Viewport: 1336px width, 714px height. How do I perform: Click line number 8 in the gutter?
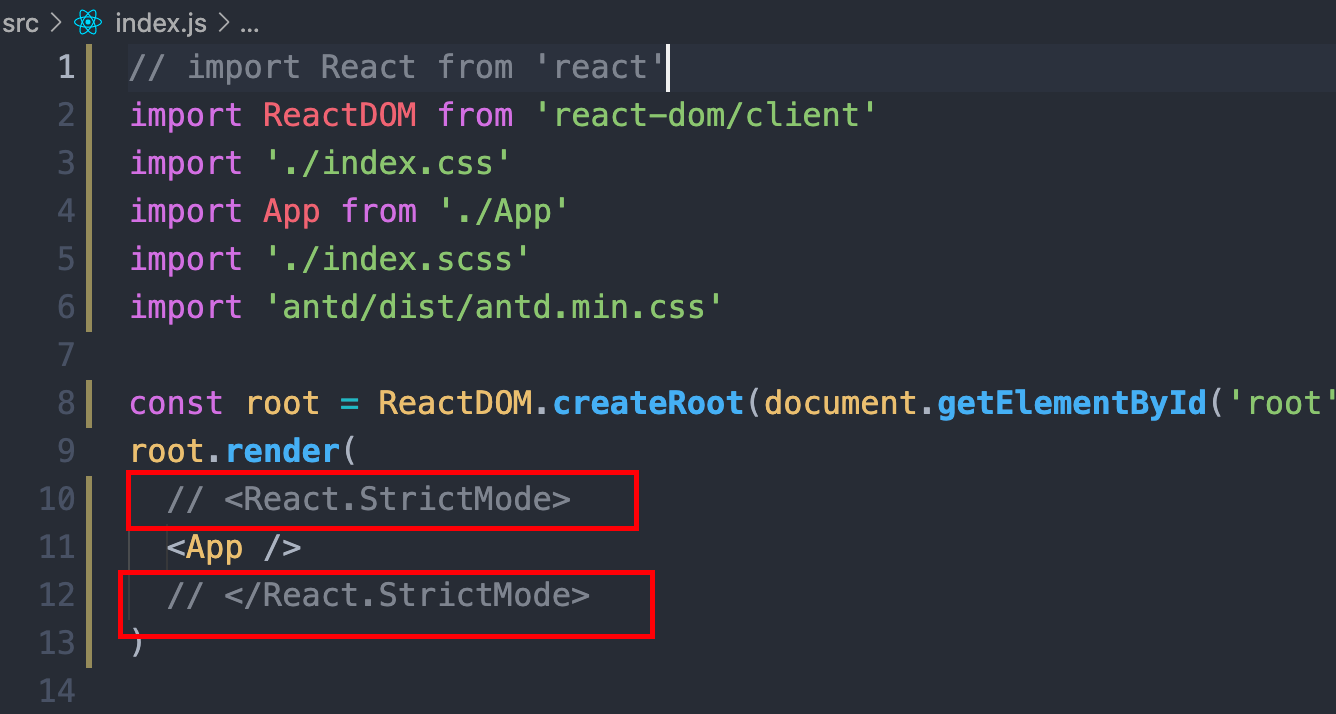click(x=65, y=402)
